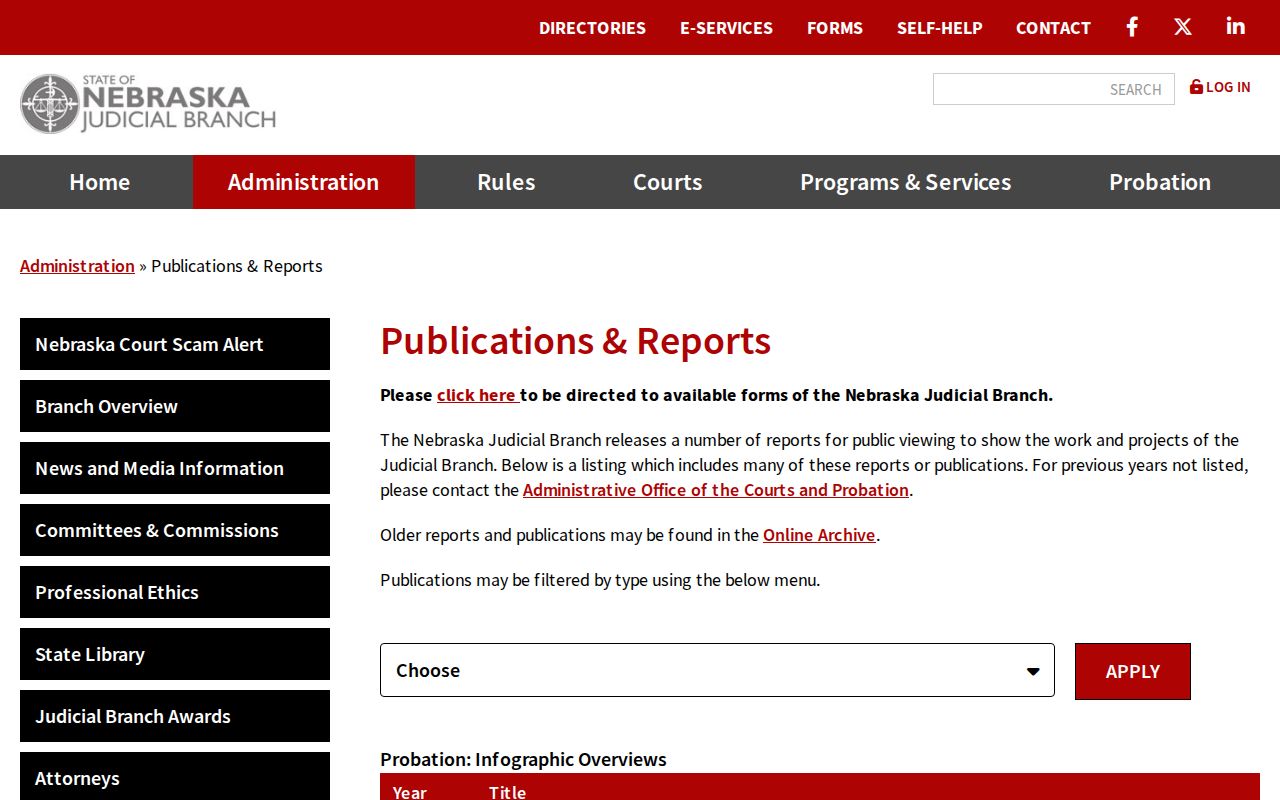Click 'Probation: Infographic Overviews' heading

click(x=523, y=759)
